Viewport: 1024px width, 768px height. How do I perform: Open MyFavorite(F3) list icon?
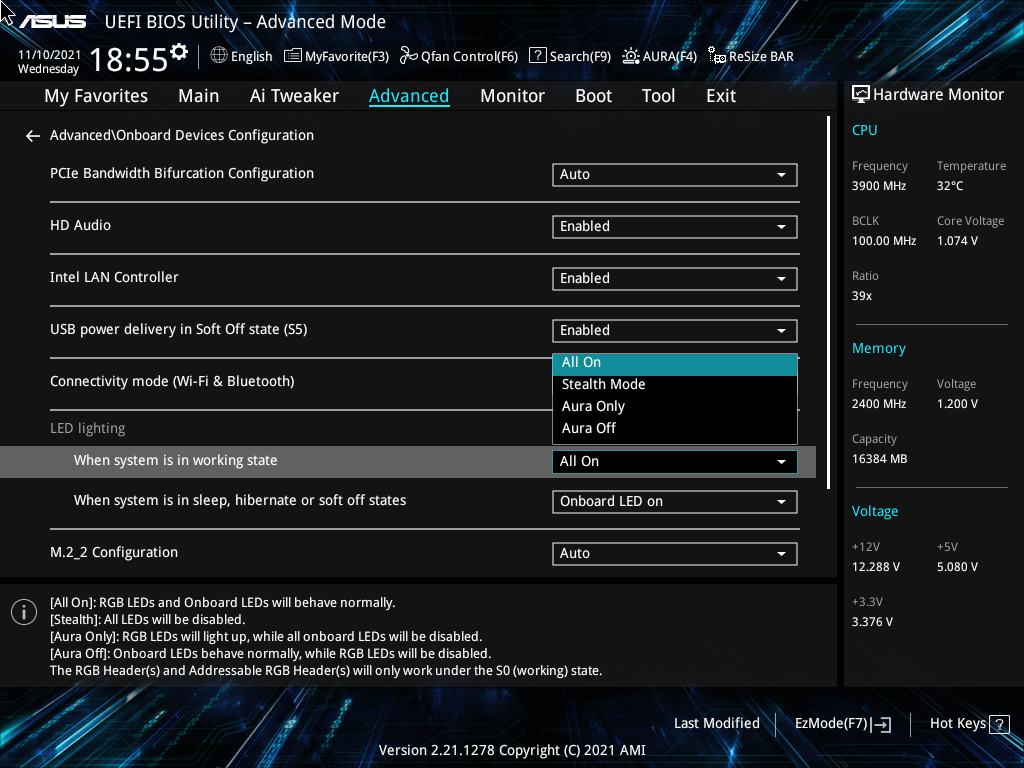(x=293, y=56)
